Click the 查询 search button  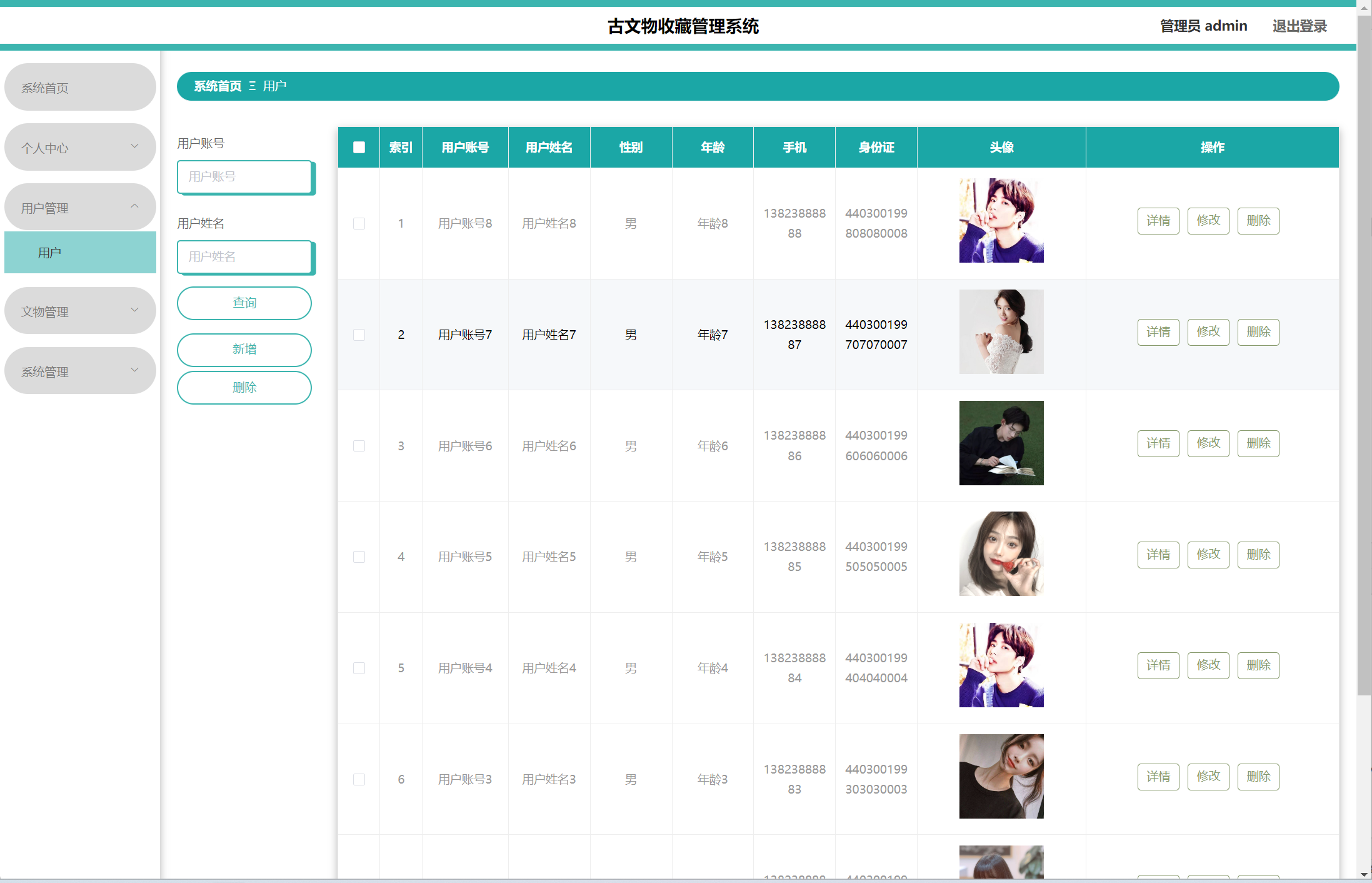point(244,303)
